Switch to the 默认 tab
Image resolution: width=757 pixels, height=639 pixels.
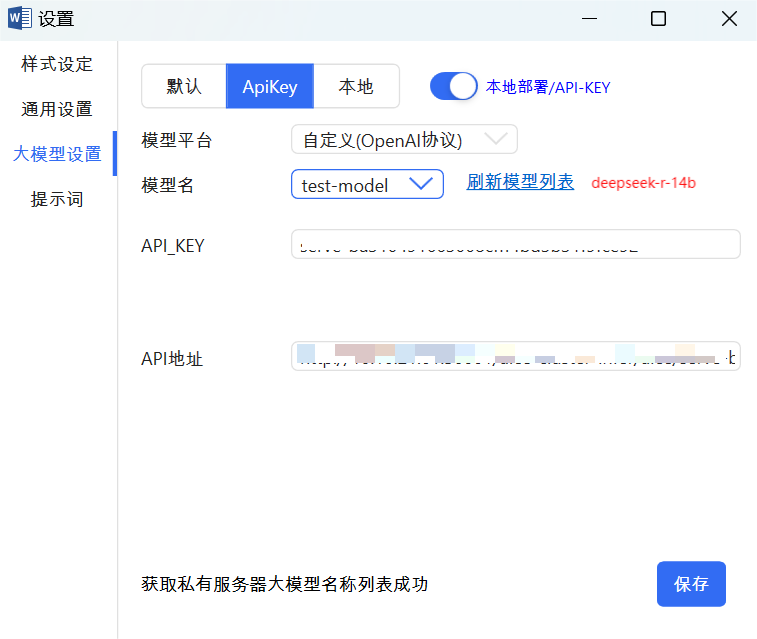[x=184, y=86]
